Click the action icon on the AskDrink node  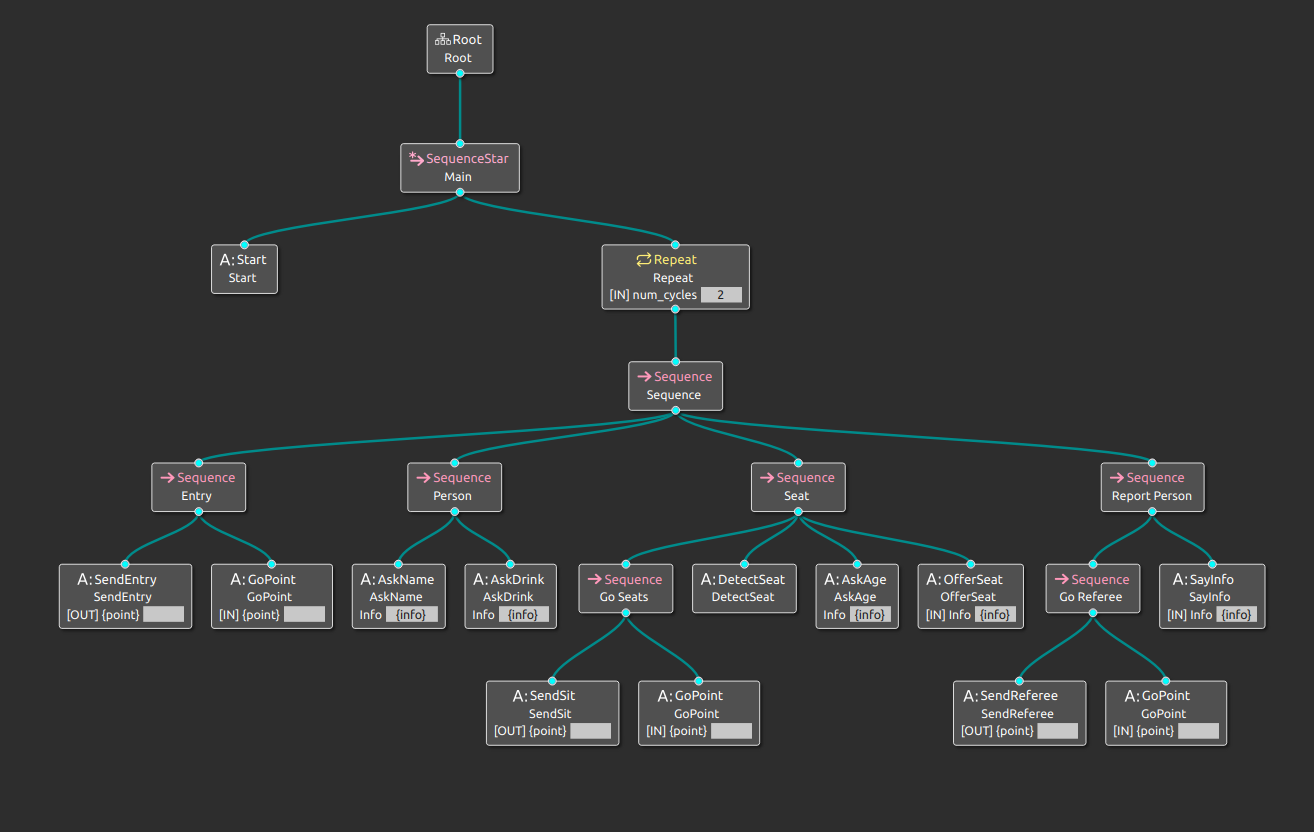click(478, 579)
